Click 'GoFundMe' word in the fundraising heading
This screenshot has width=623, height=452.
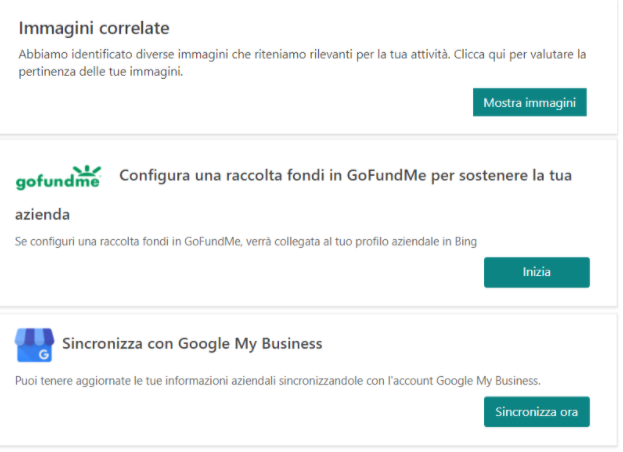(386, 175)
